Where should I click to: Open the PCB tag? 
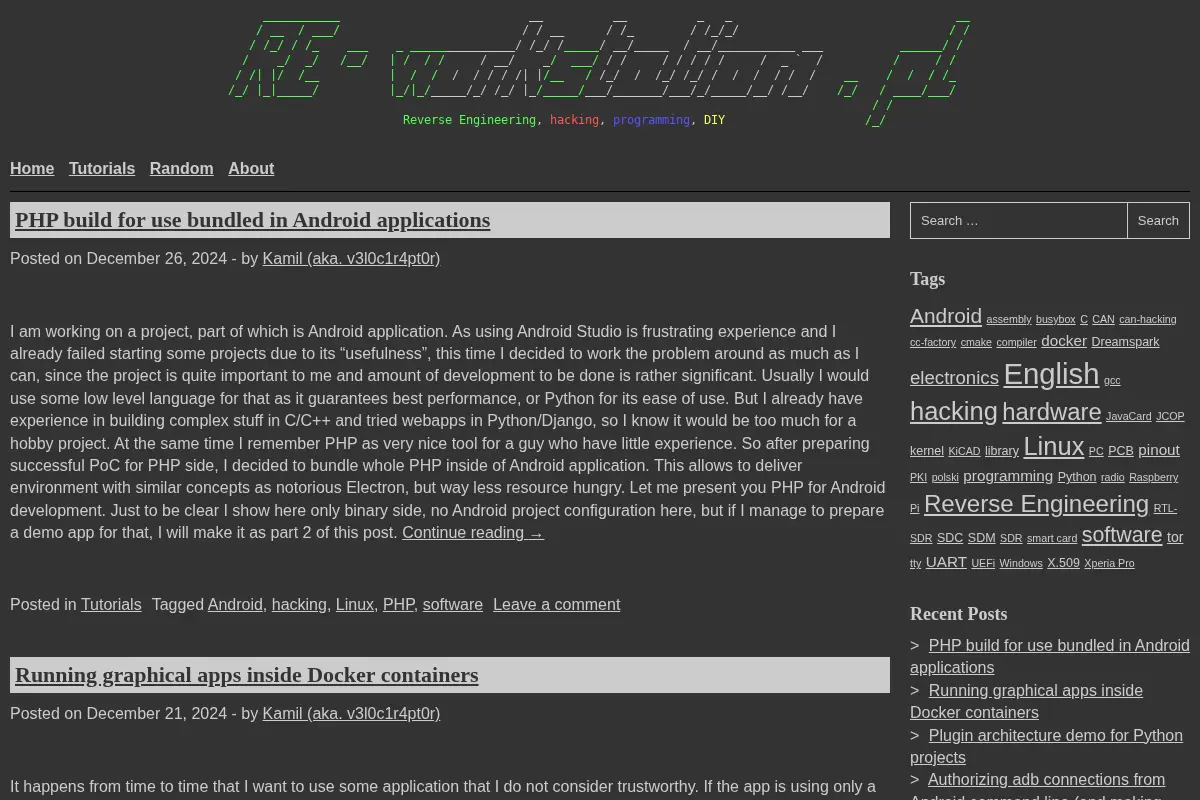pyautogui.click(x=1121, y=451)
